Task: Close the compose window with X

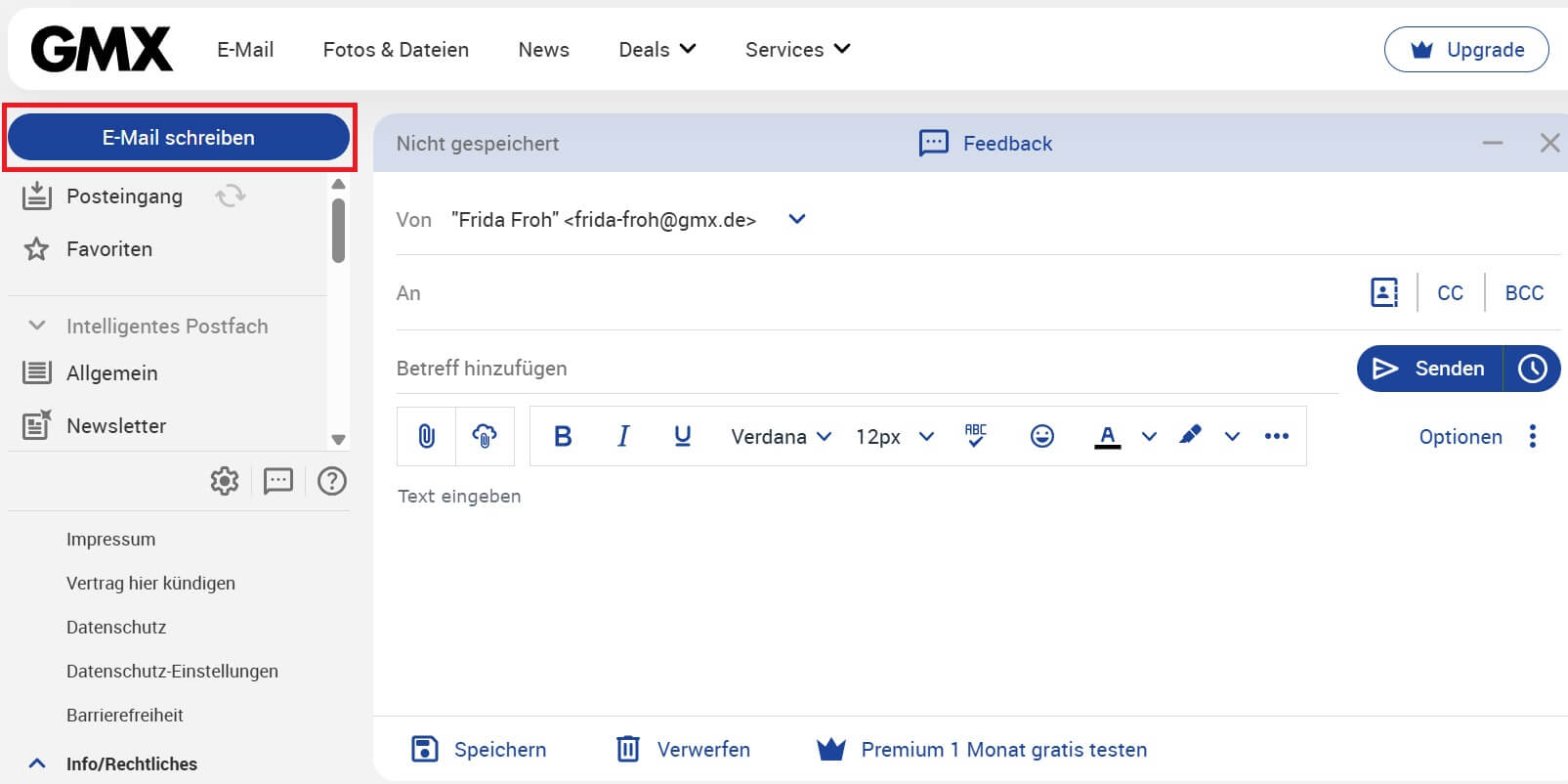Action: 1549,143
